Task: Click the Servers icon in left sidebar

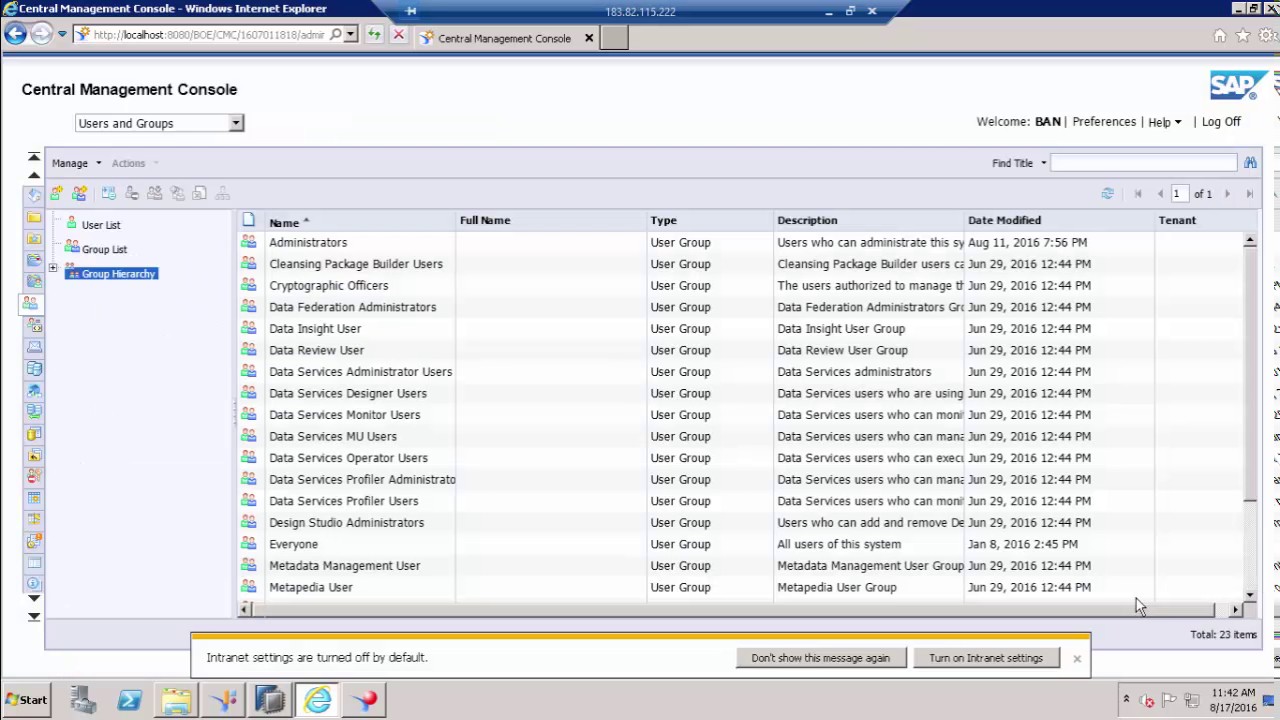Action: coord(34,369)
